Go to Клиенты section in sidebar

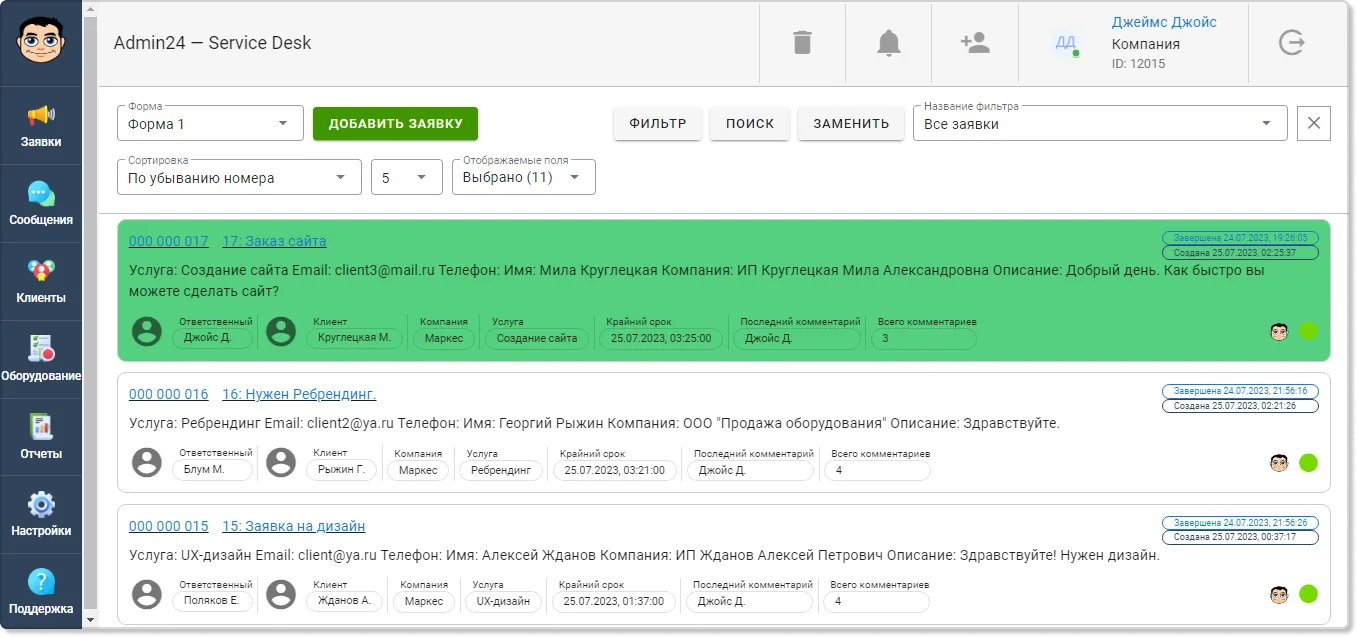(41, 282)
